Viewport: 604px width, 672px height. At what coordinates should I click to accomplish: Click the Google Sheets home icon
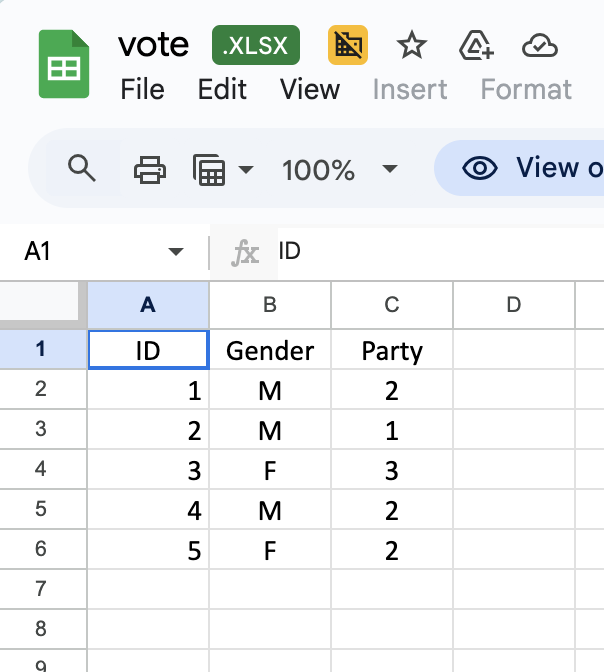64,65
